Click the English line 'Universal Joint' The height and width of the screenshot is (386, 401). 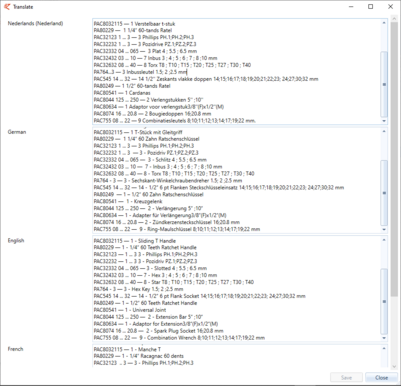tap(130, 310)
